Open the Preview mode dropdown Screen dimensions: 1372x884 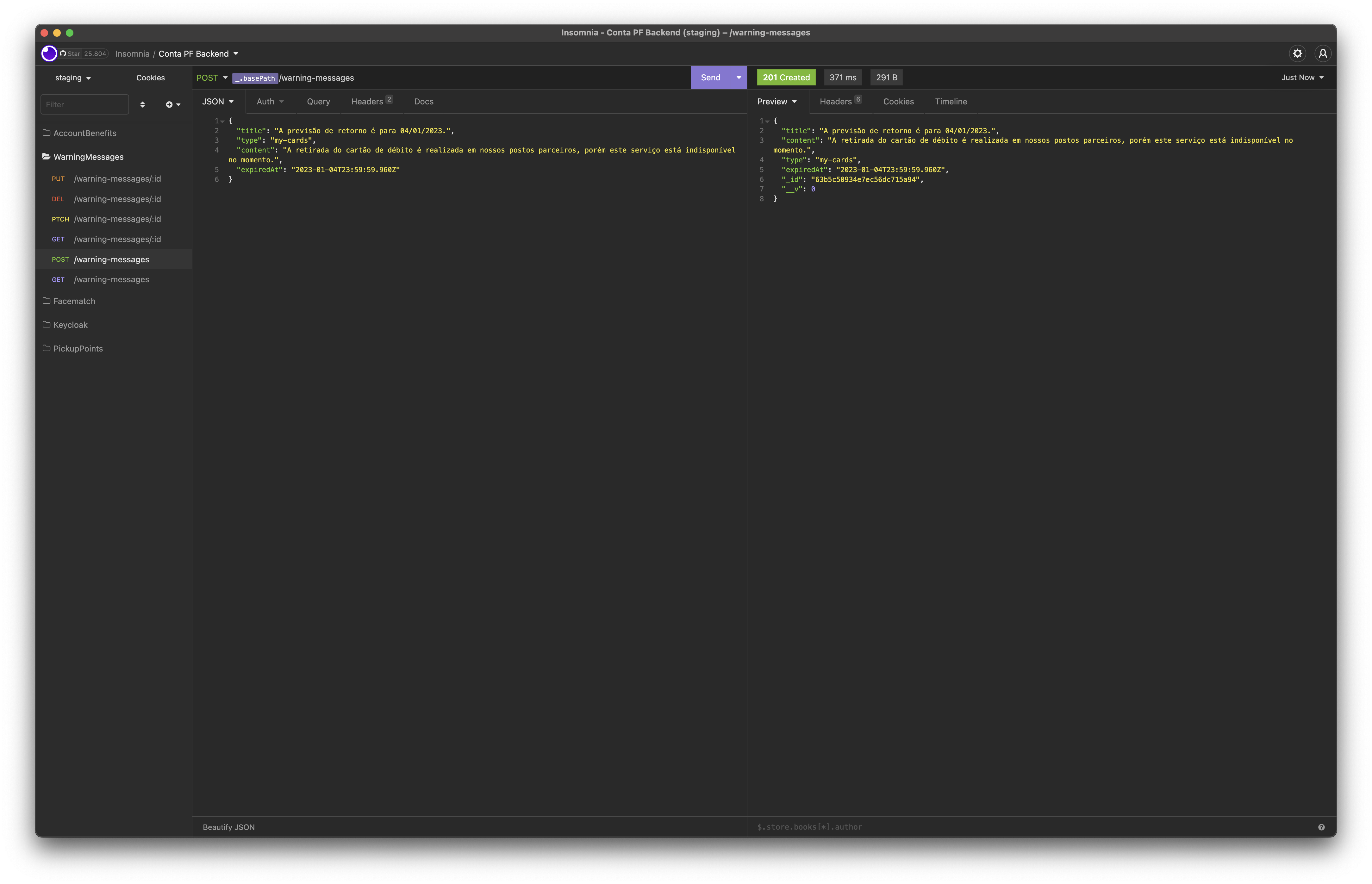[777, 102]
